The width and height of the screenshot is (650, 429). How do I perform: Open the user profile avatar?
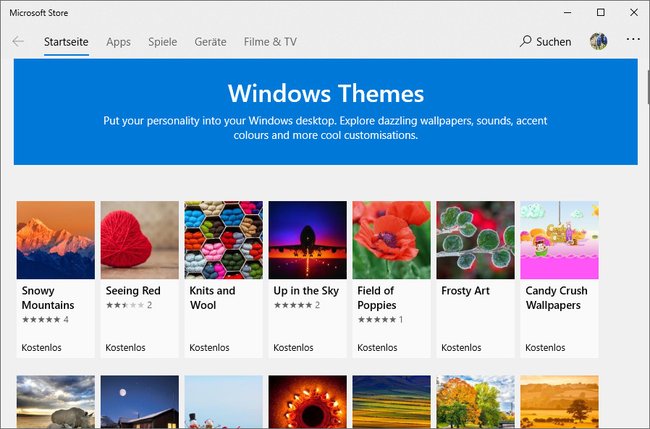click(599, 41)
